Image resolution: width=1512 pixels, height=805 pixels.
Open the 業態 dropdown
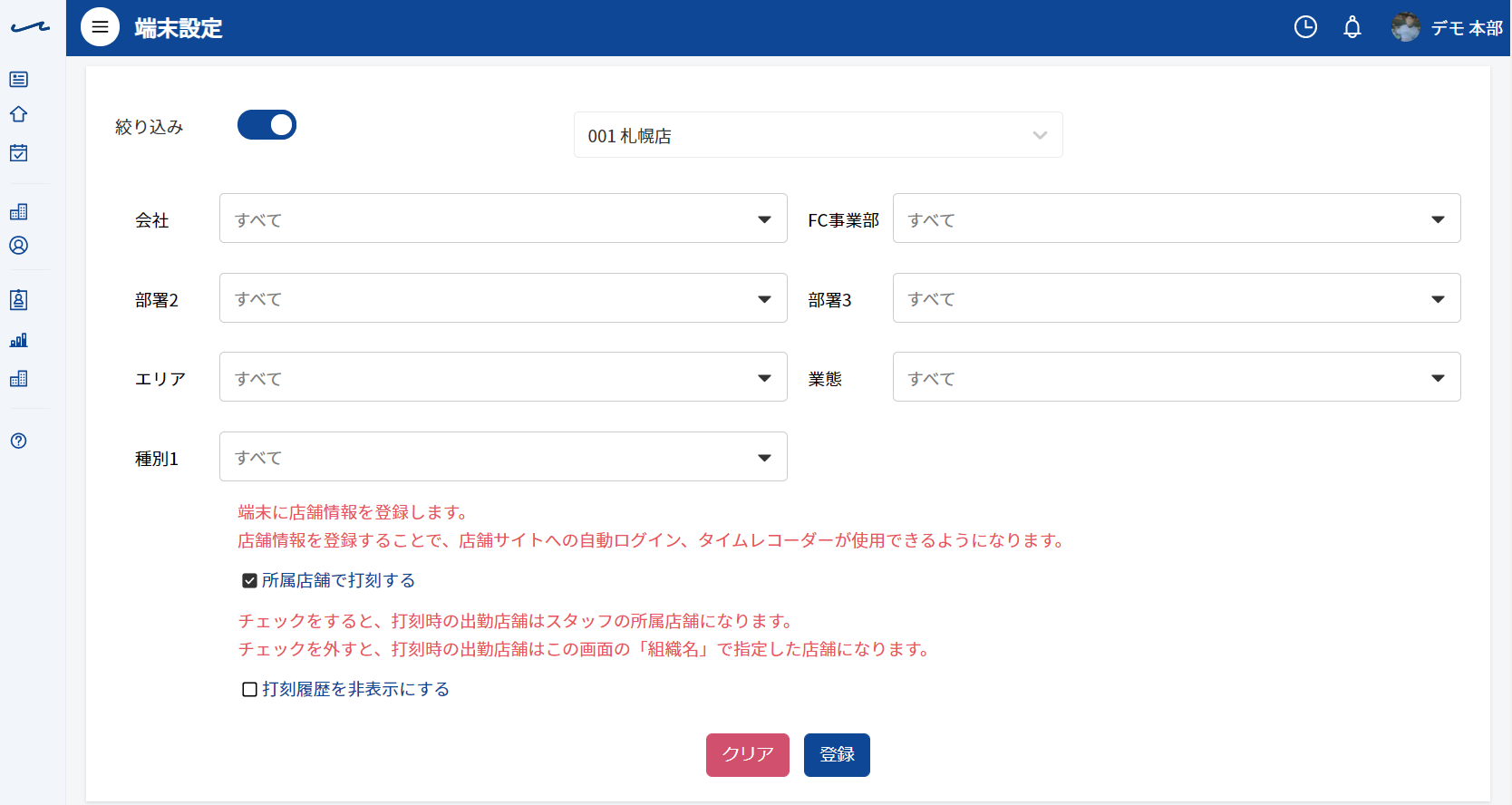click(1177, 377)
